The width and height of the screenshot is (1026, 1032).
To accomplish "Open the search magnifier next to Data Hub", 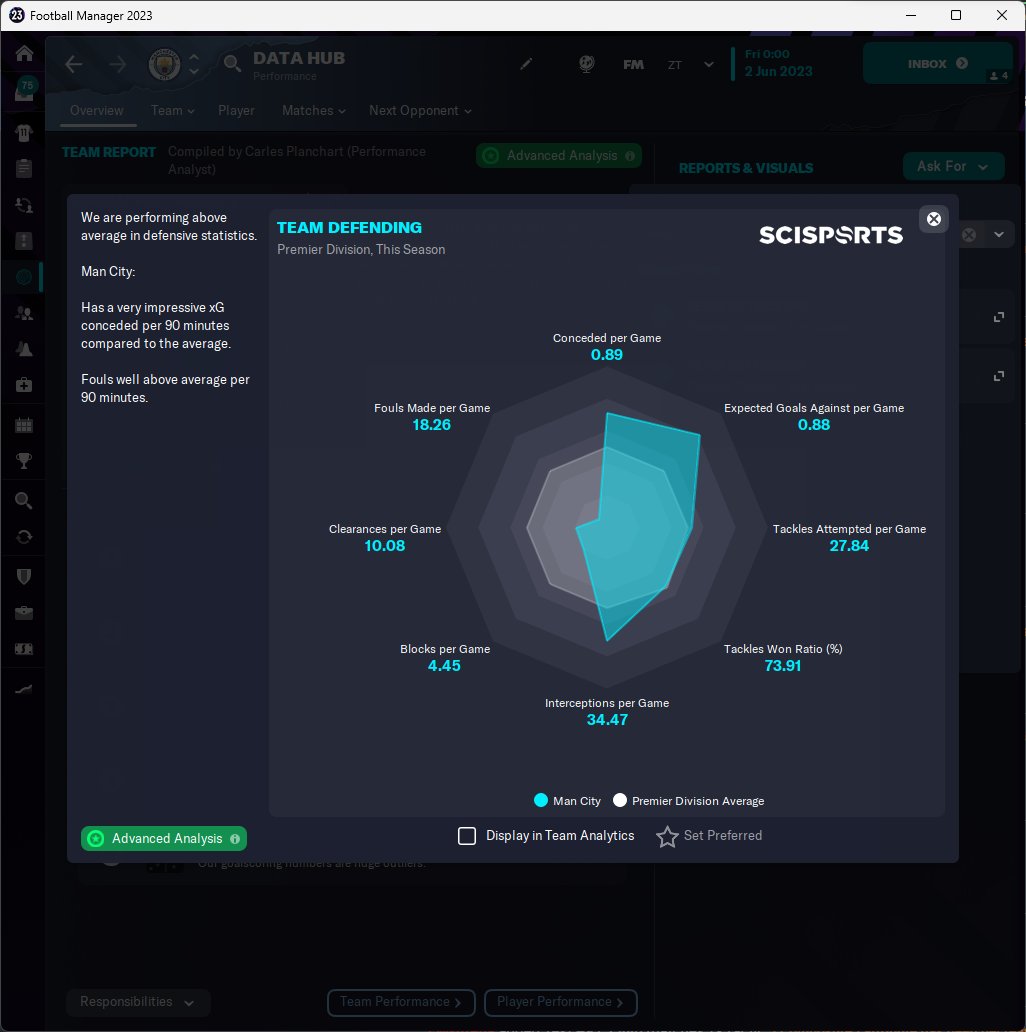I will pyautogui.click(x=232, y=64).
